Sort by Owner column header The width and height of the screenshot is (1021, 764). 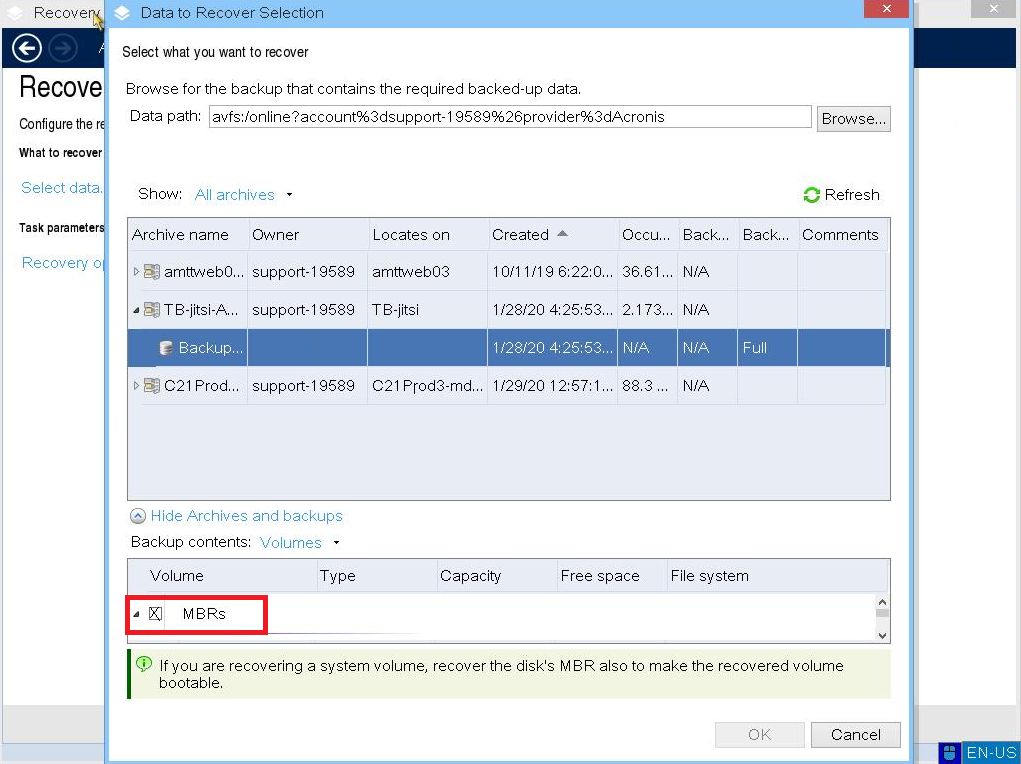pos(308,234)
